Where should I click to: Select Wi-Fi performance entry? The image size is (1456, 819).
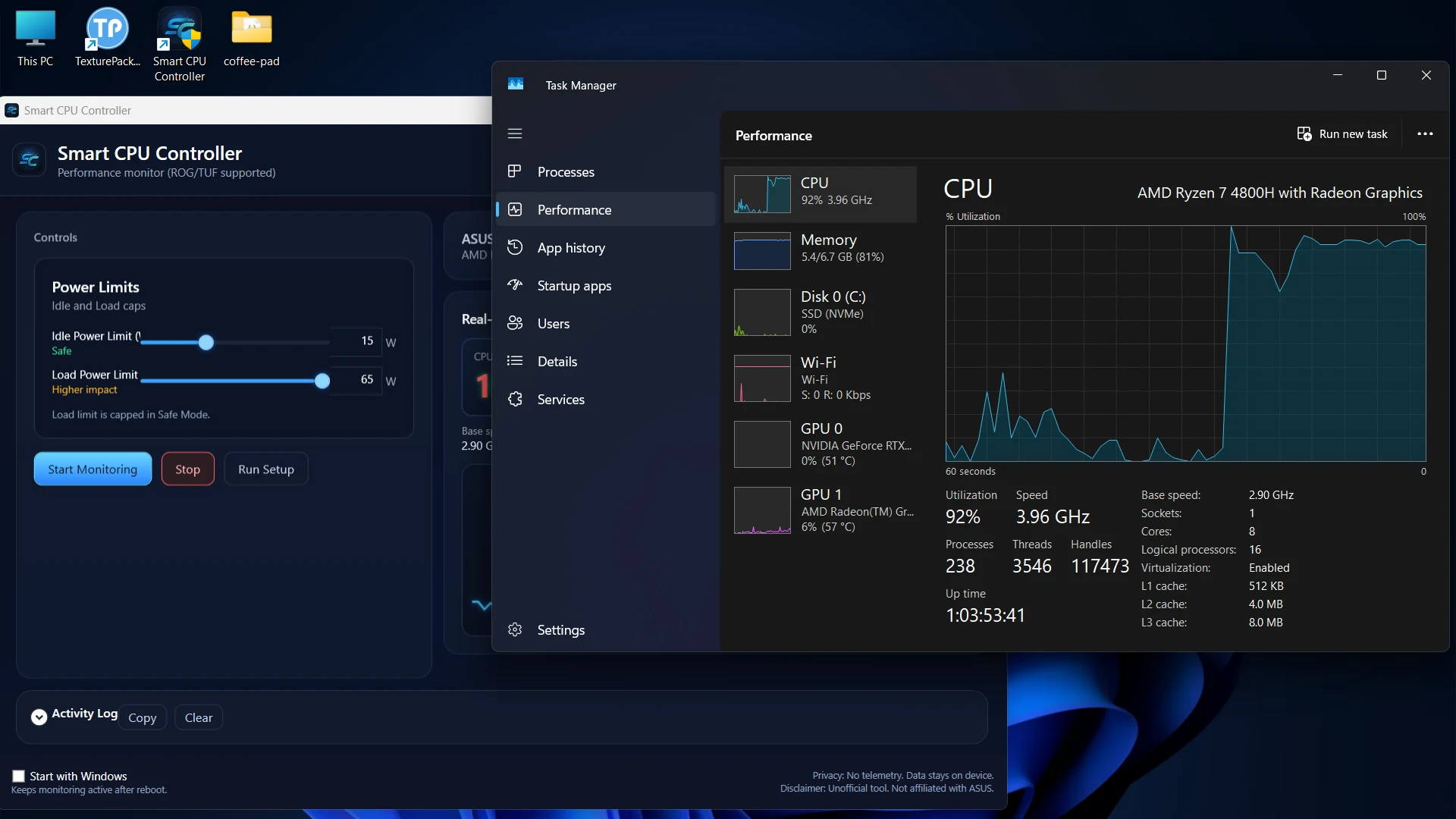[x=821, y=378]
